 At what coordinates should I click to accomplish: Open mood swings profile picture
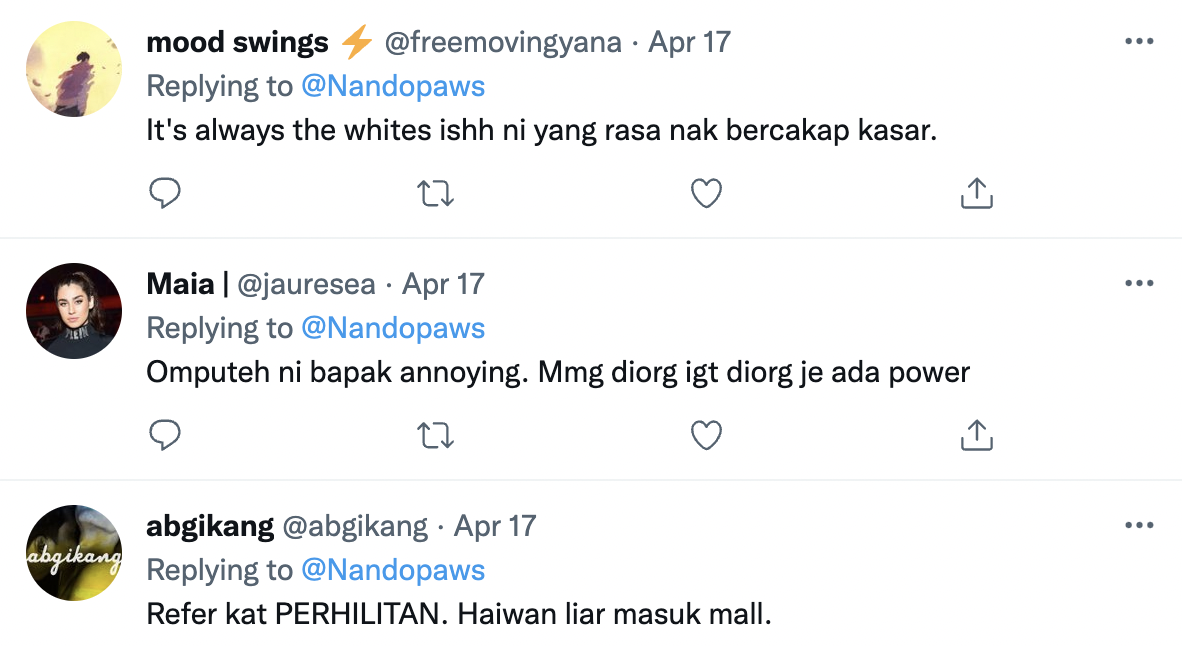point(74,69)
